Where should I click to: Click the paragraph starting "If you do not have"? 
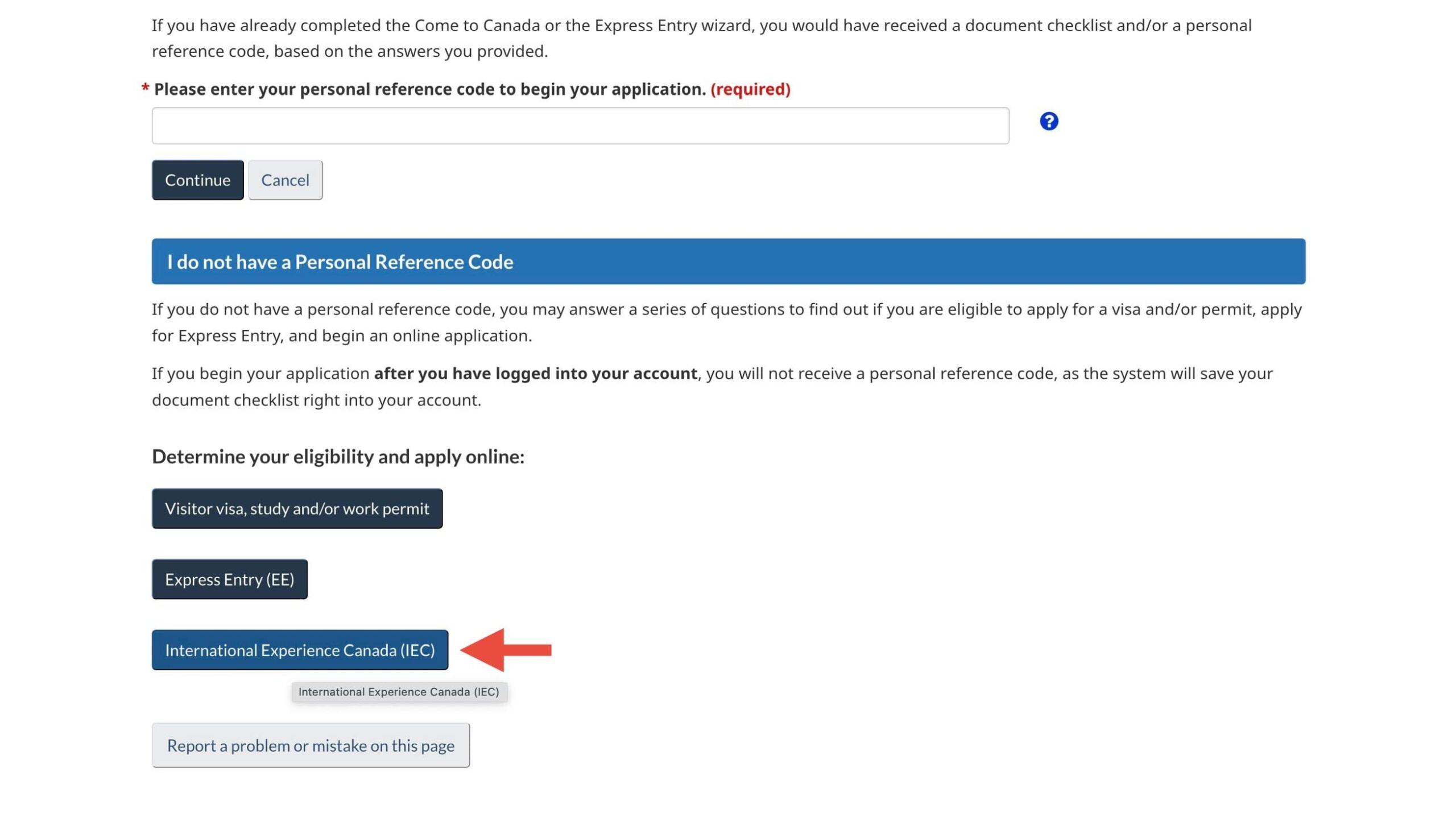coord(726,309)
